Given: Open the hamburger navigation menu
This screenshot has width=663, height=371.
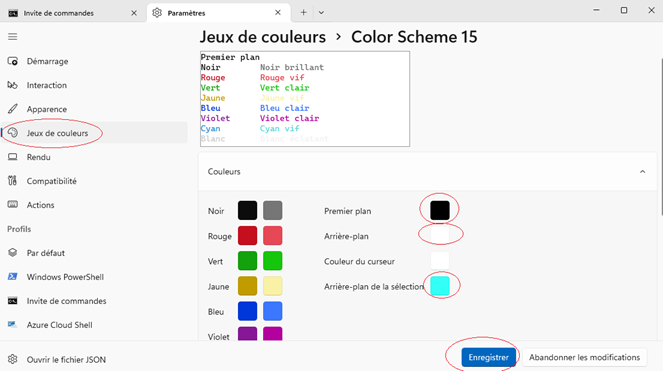Looking at the screenshot, I should (x=13, y=37).
